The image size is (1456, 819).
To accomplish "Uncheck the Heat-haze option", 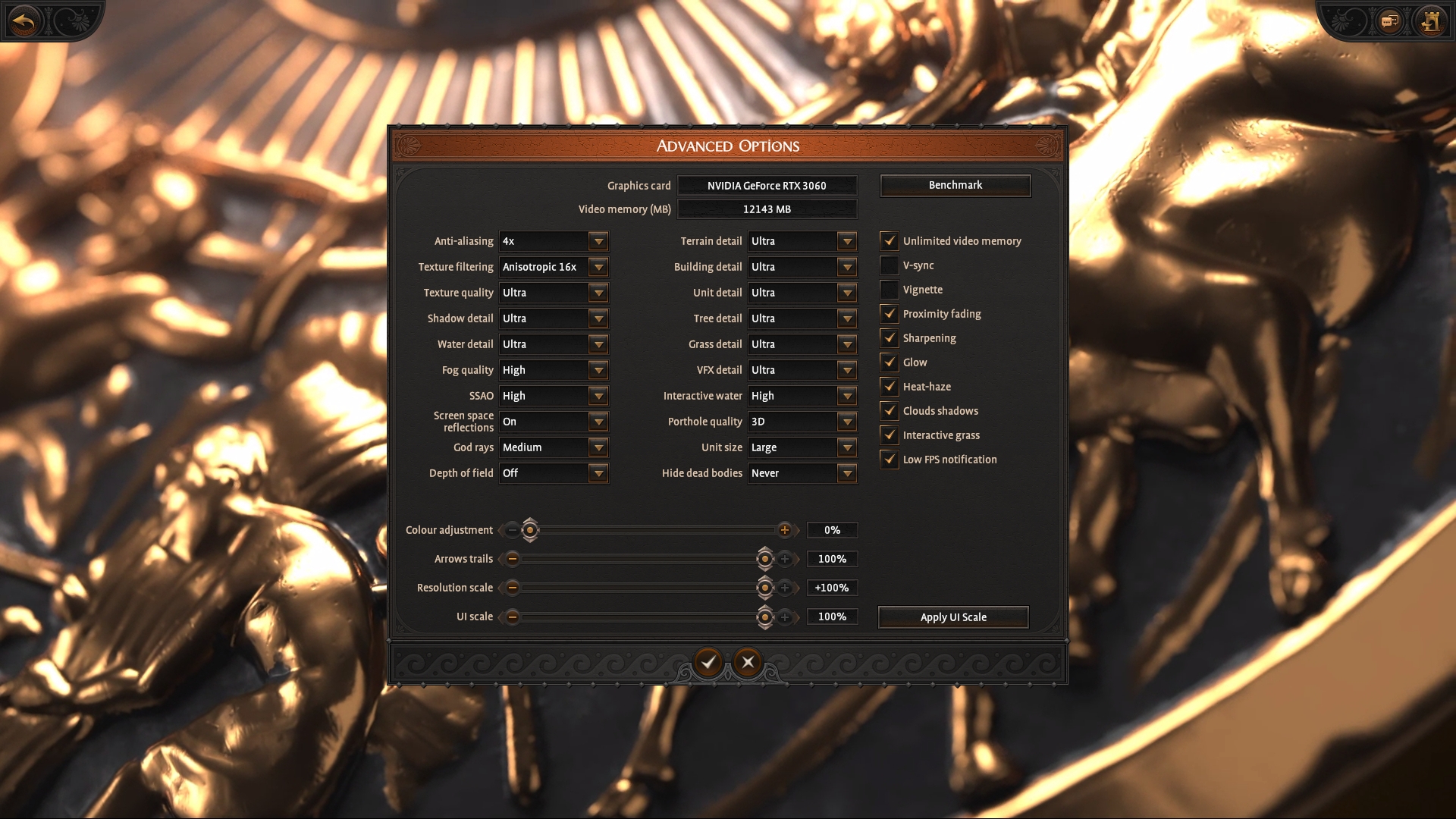I will click(x=890, y=387).
